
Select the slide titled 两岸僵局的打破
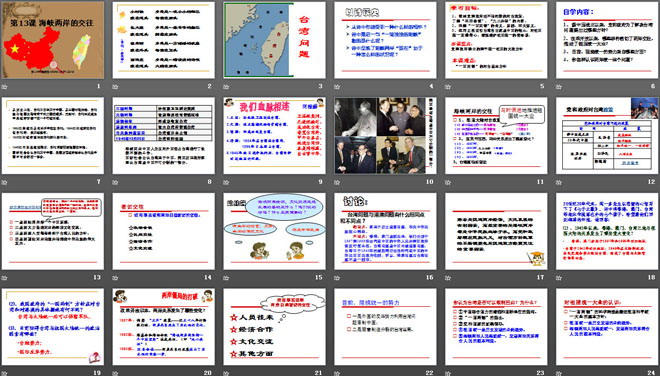pos(163,327)
